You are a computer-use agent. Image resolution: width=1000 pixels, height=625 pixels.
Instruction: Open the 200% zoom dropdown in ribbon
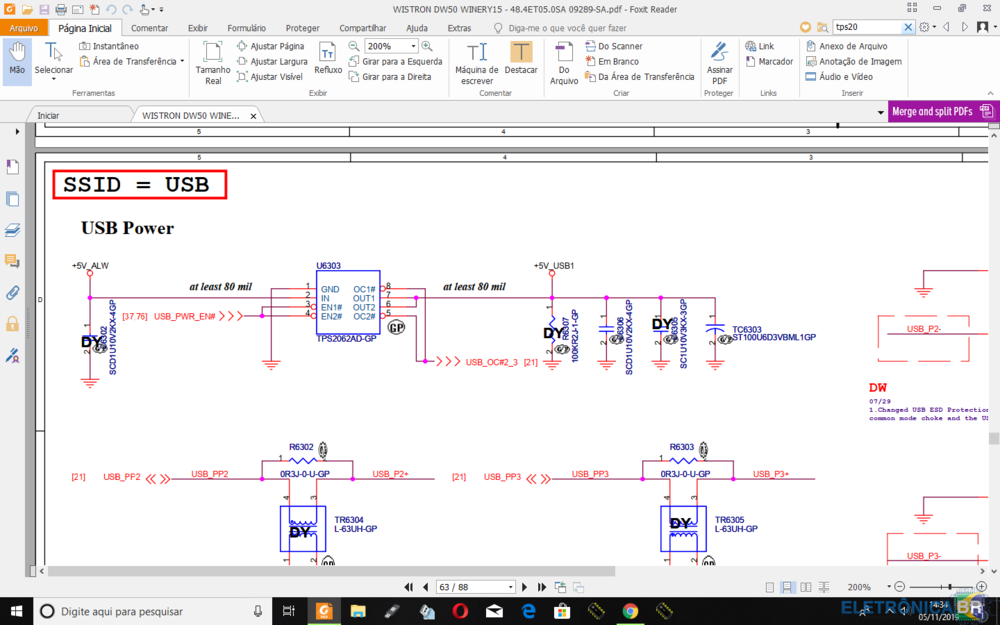(x=414, y=47)
